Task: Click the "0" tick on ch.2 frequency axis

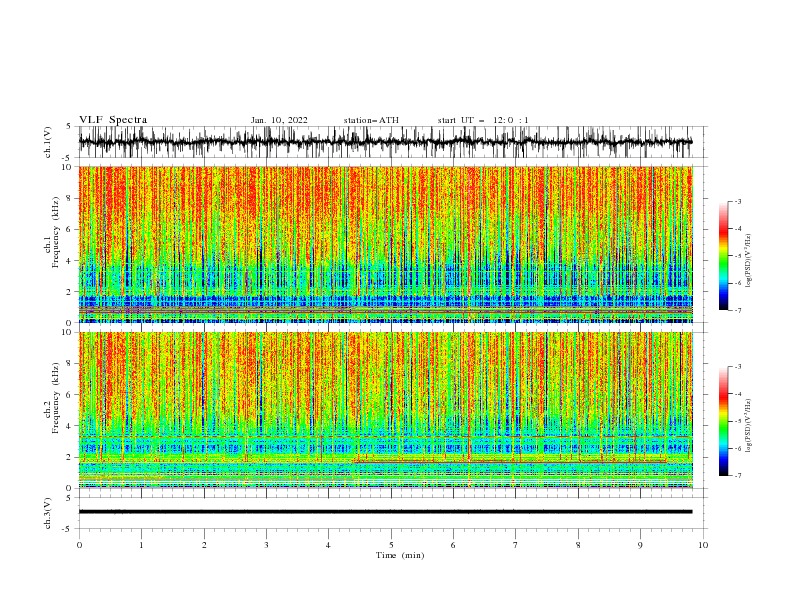Action: [x=70, y=488]
